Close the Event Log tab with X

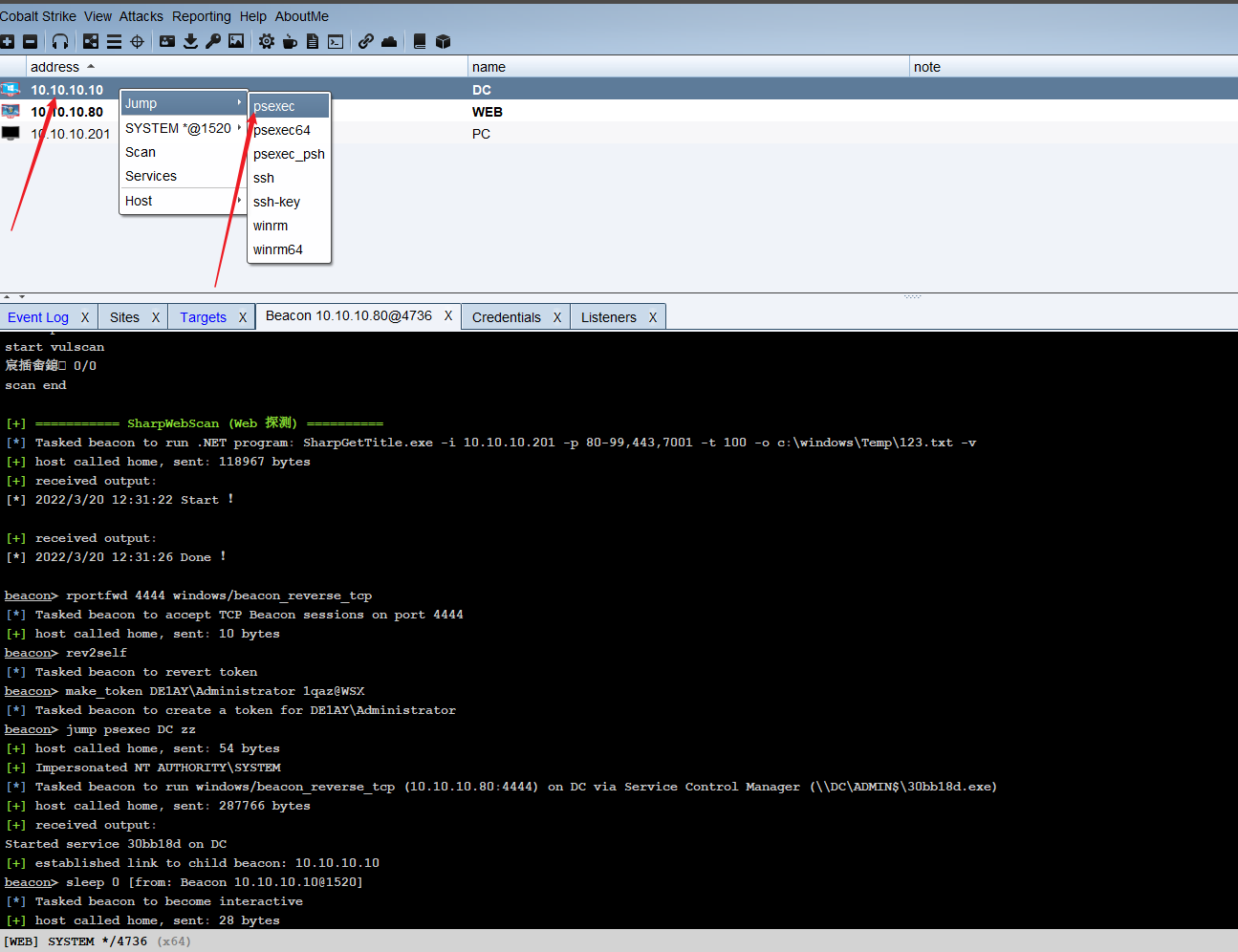tap(84, 317)
